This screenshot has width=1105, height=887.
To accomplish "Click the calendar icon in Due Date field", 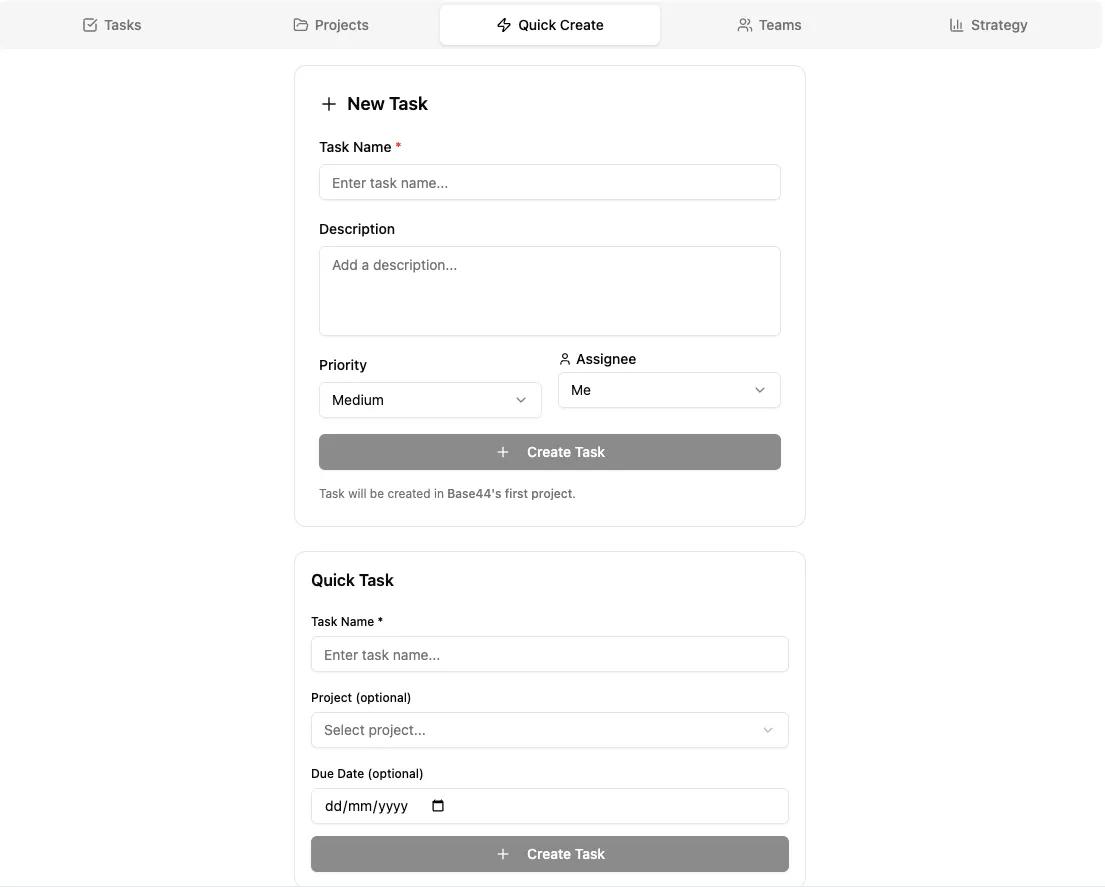I will point(438,805).
